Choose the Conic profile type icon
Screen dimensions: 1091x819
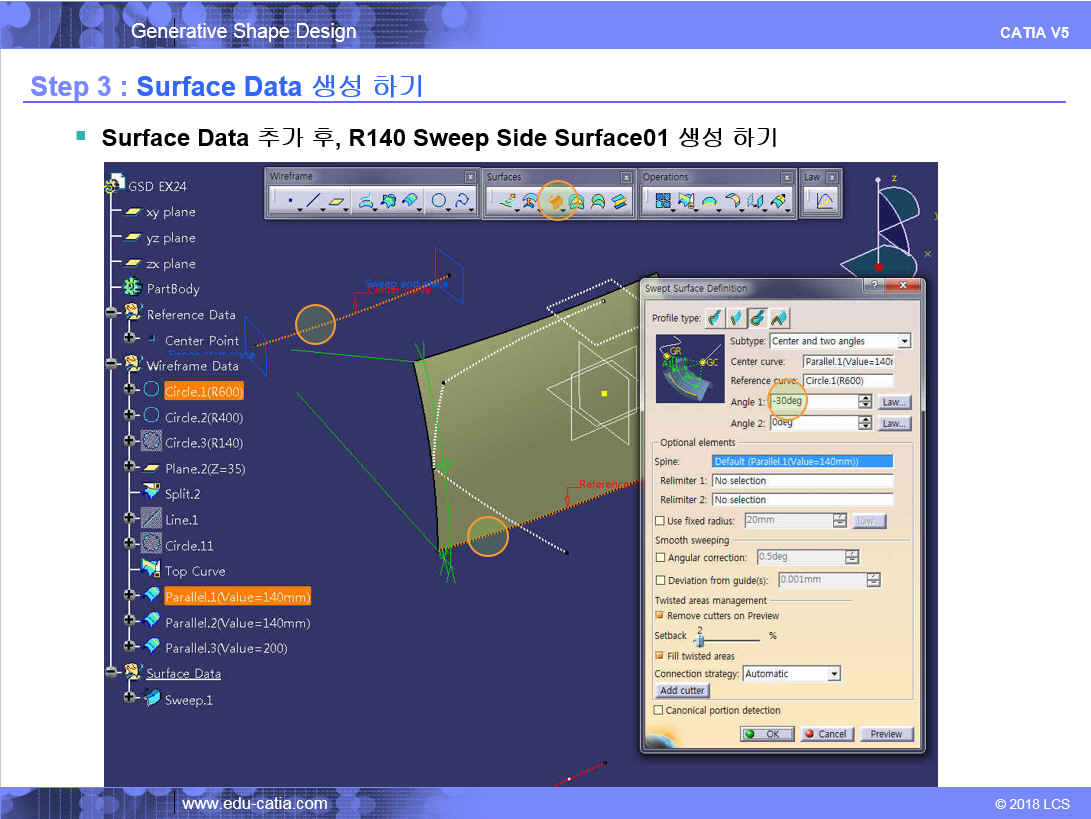(779, 319)
